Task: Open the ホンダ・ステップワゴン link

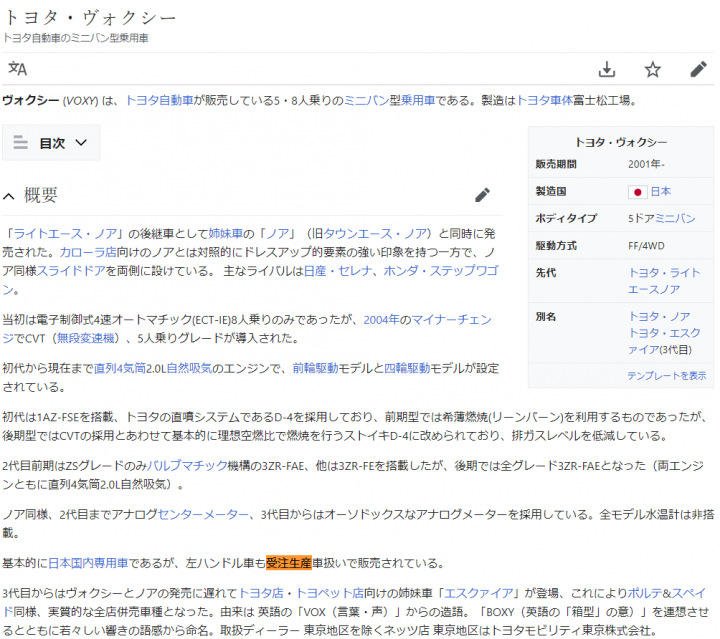Action: click(441, 270)
